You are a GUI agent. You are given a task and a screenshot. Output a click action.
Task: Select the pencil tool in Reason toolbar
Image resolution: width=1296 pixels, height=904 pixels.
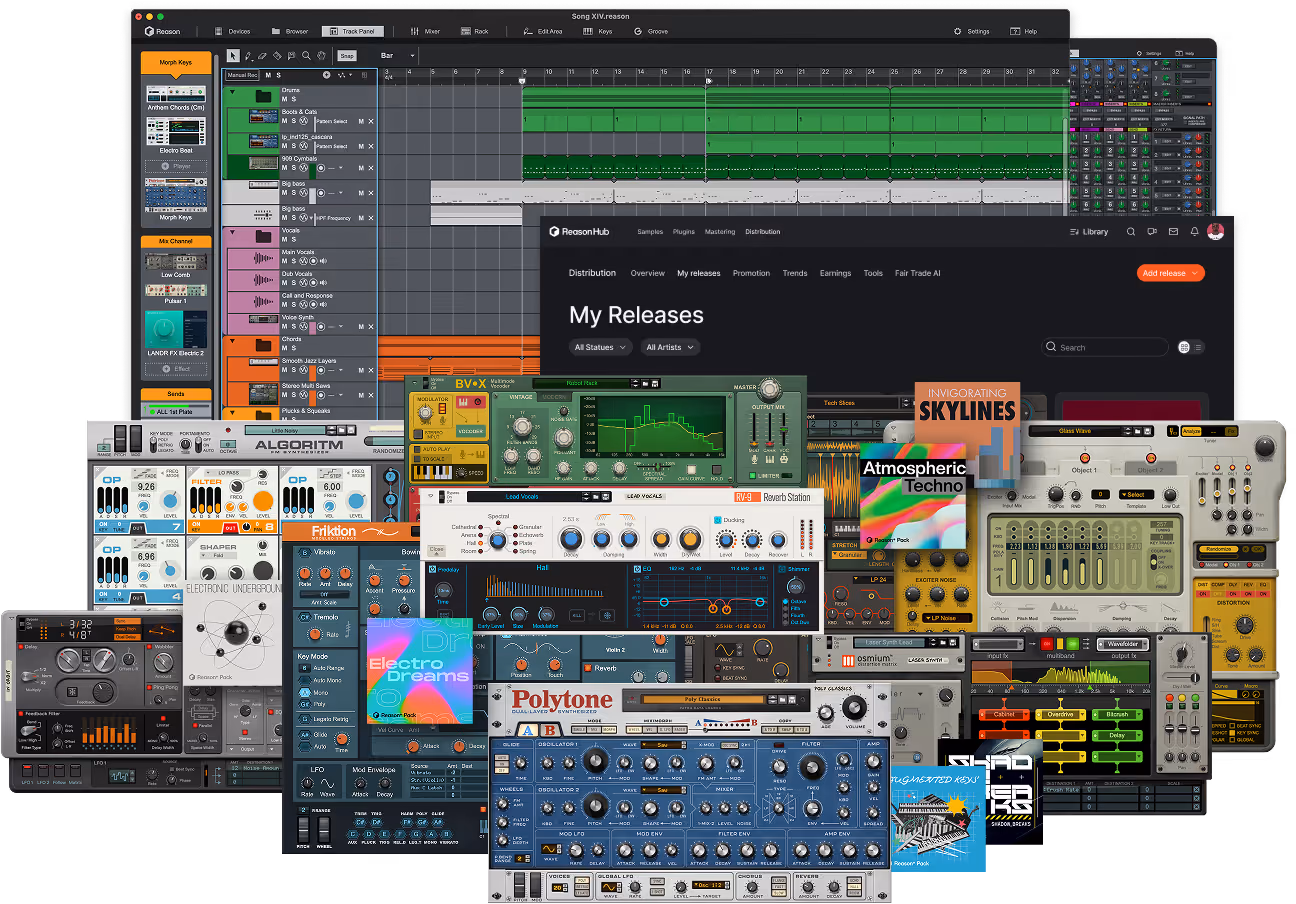click(x=248, y=56)
